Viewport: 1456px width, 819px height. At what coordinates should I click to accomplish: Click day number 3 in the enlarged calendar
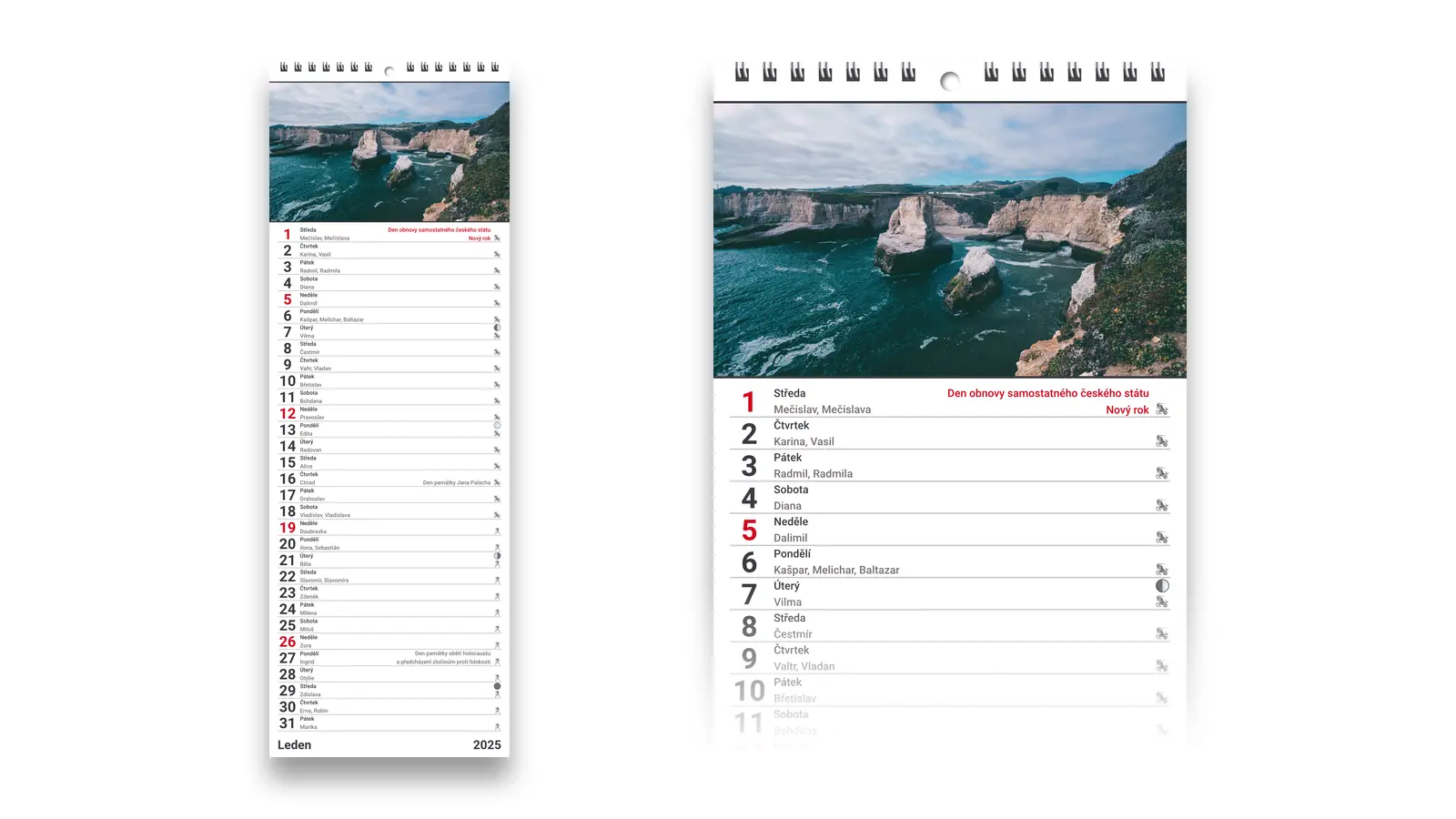point(749,467)
